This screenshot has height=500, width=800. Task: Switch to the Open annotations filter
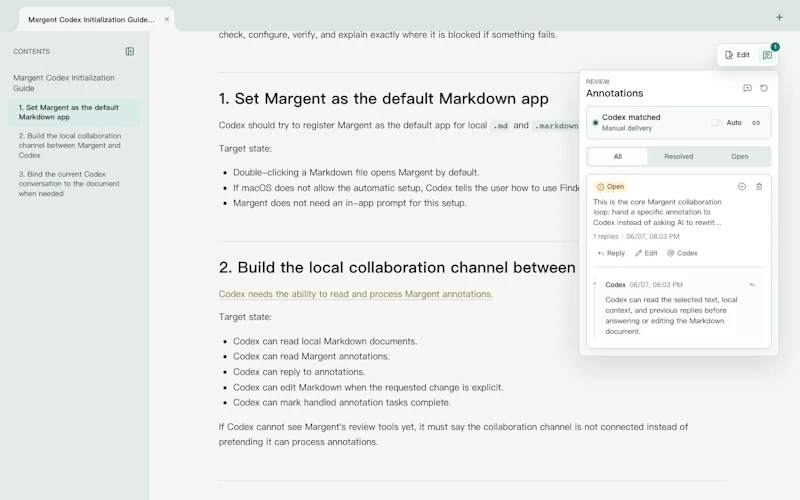[739, 157]
